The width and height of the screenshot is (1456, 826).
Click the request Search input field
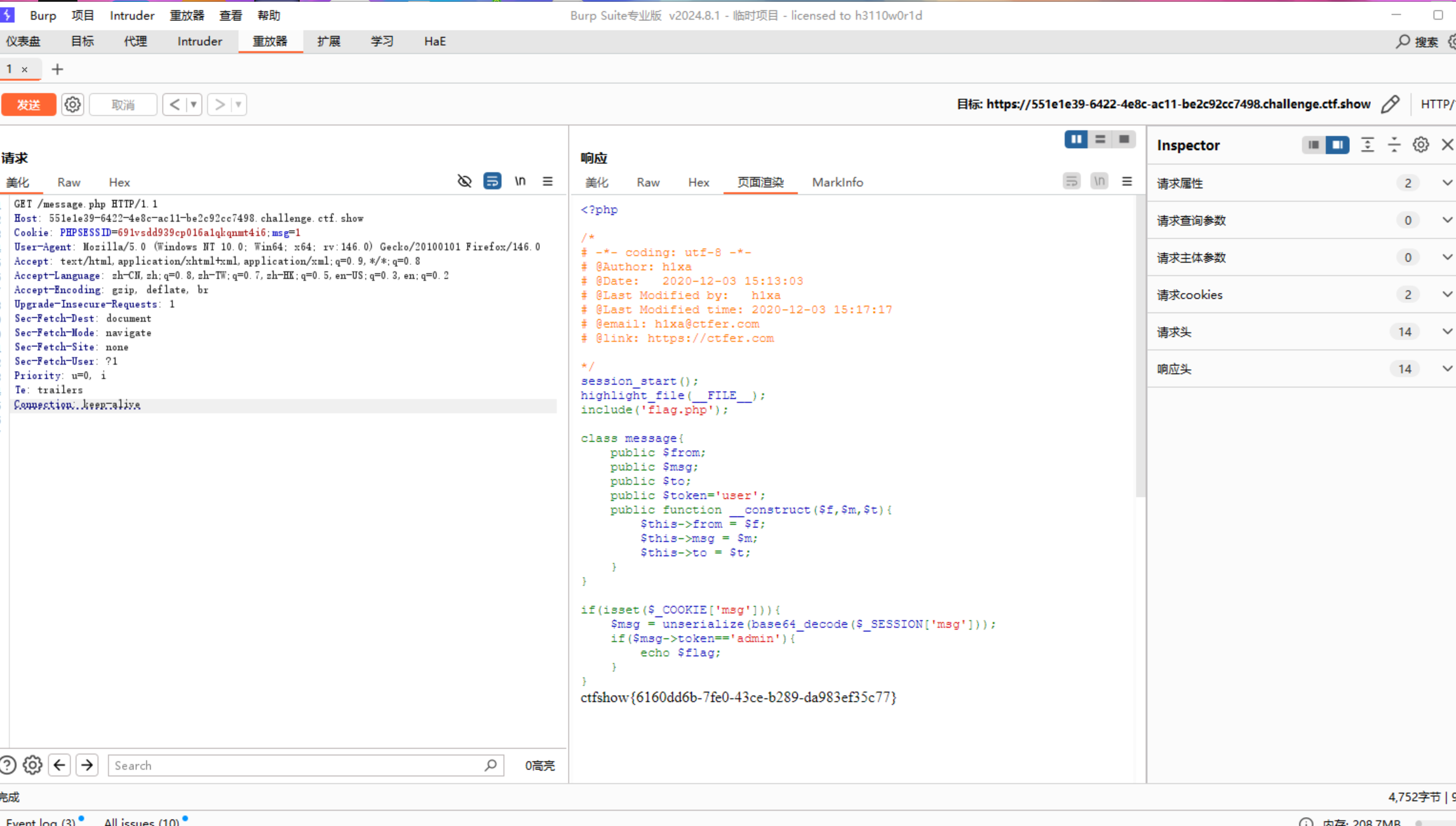tap(295, 766)
